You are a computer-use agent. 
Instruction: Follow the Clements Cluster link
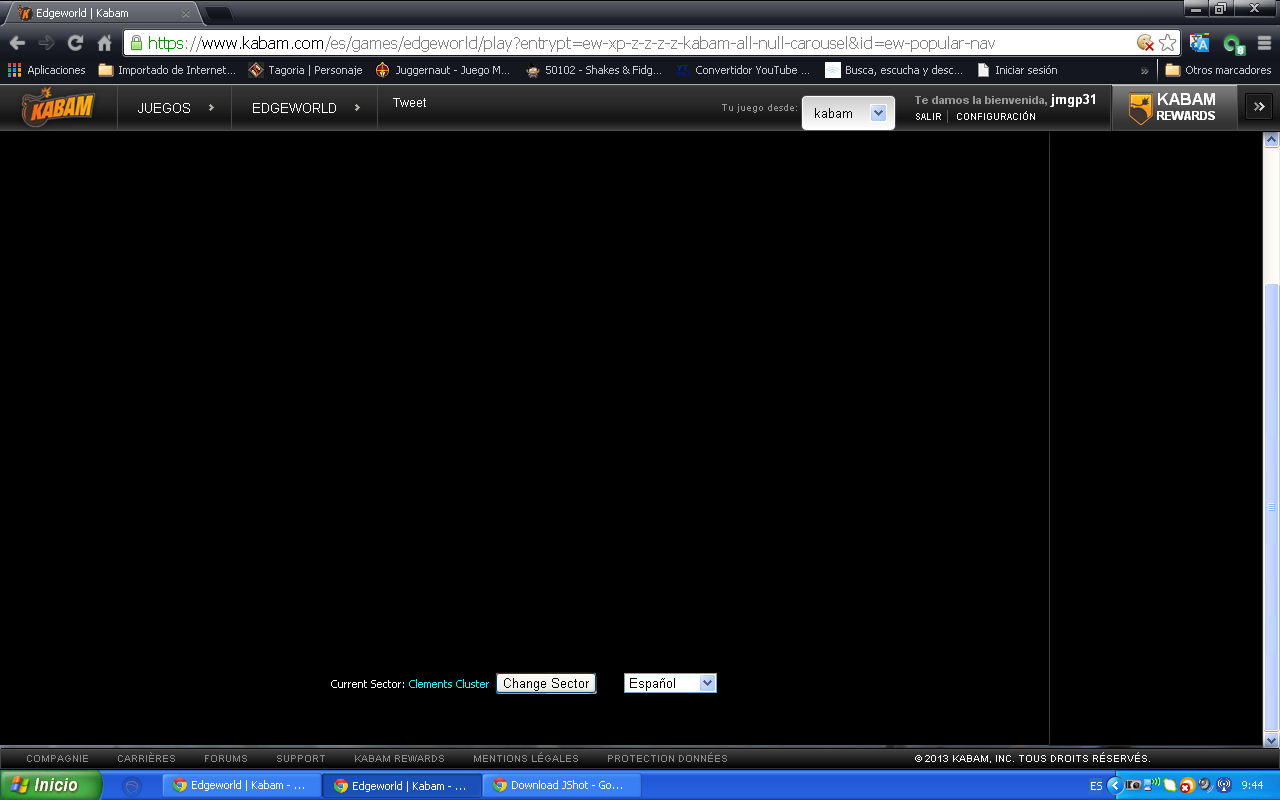[449, 684]
